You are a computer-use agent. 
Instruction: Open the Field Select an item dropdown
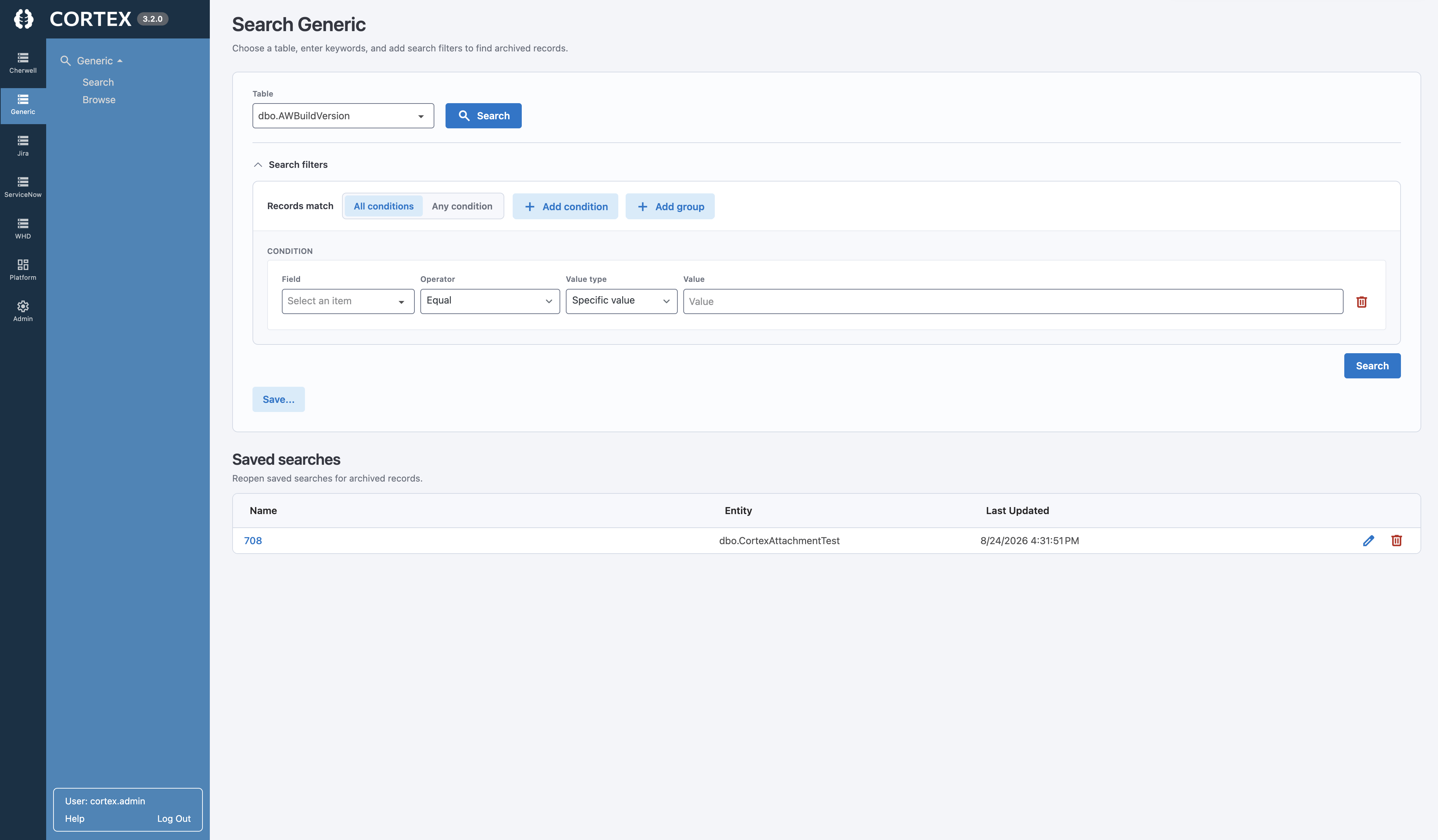348,301
